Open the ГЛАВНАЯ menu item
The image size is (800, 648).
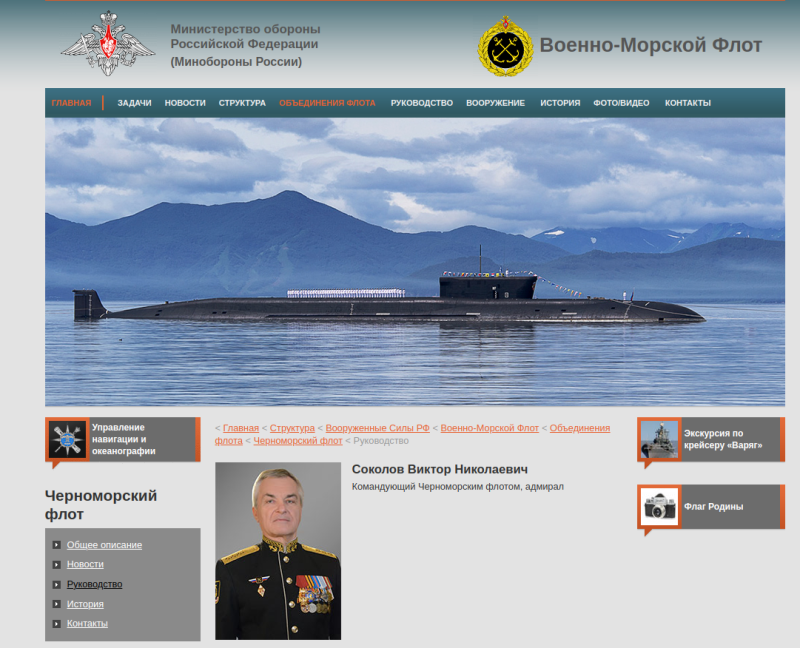71,103
